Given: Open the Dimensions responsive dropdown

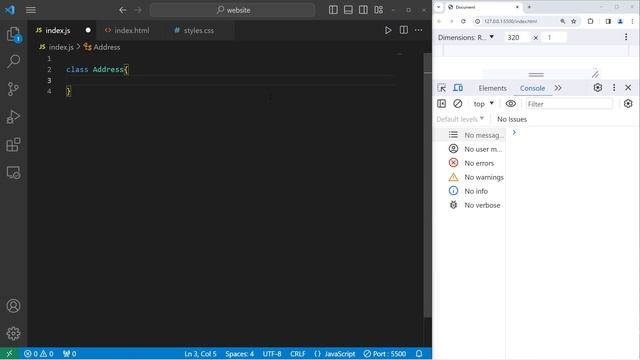Looking at the screenshot, I should coord(466,37).
